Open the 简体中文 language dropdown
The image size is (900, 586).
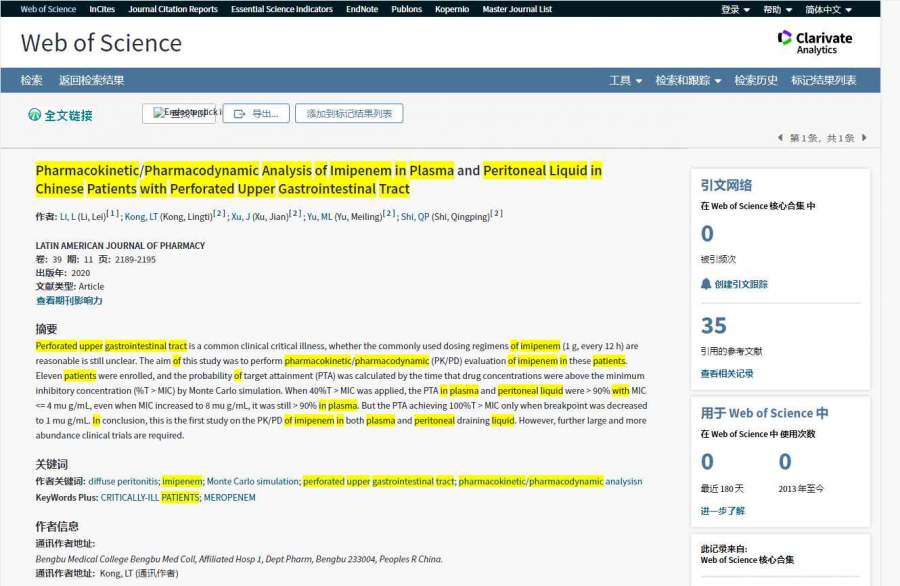828,9
